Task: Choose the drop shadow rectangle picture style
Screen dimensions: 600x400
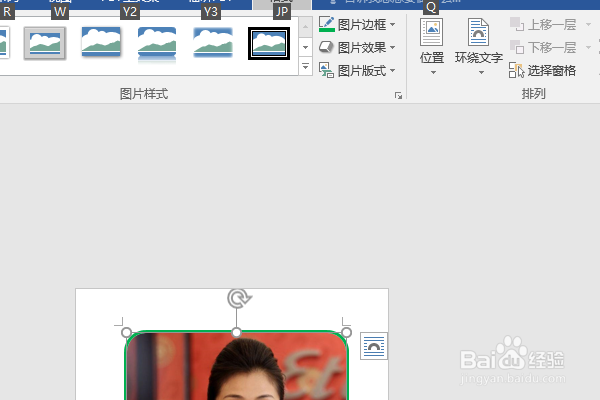Action: pyautogui.click(x=101, y=42)
